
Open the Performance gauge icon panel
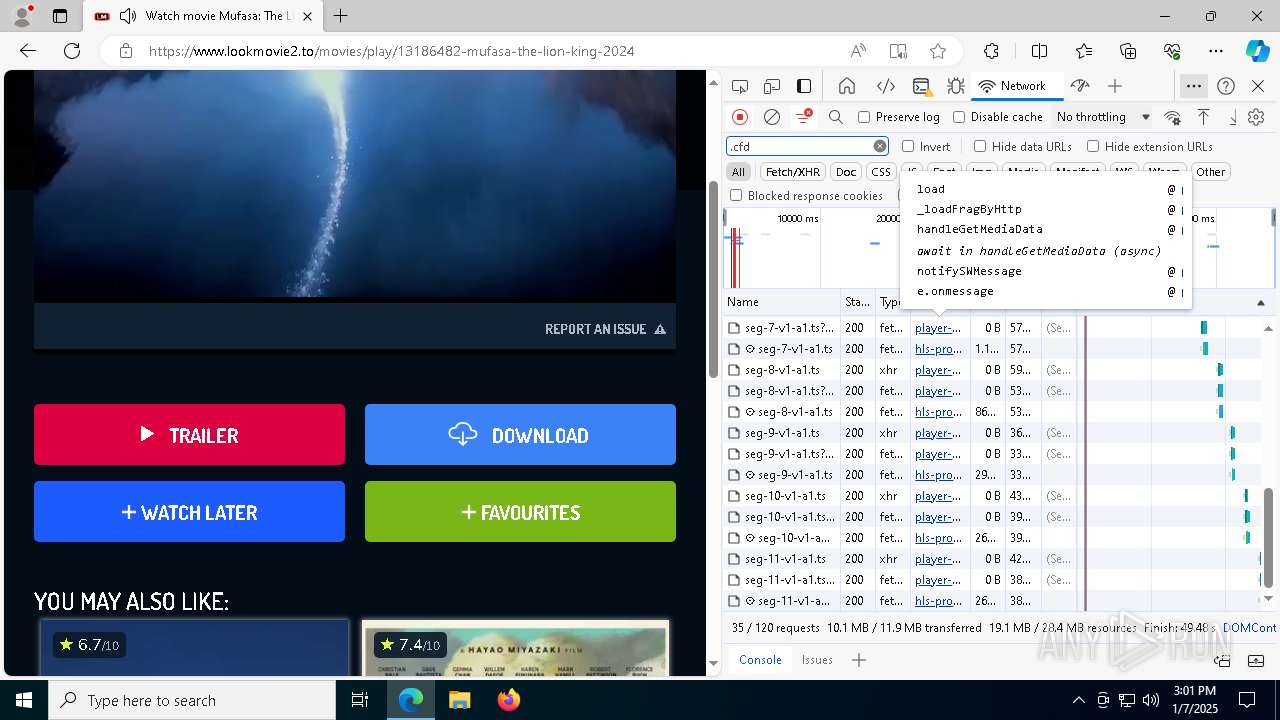pyautogui.click(x=1079, y=86)
